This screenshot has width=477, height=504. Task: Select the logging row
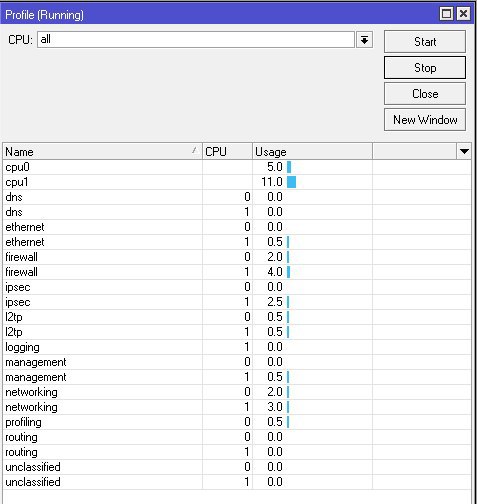(x=237, y=347)
